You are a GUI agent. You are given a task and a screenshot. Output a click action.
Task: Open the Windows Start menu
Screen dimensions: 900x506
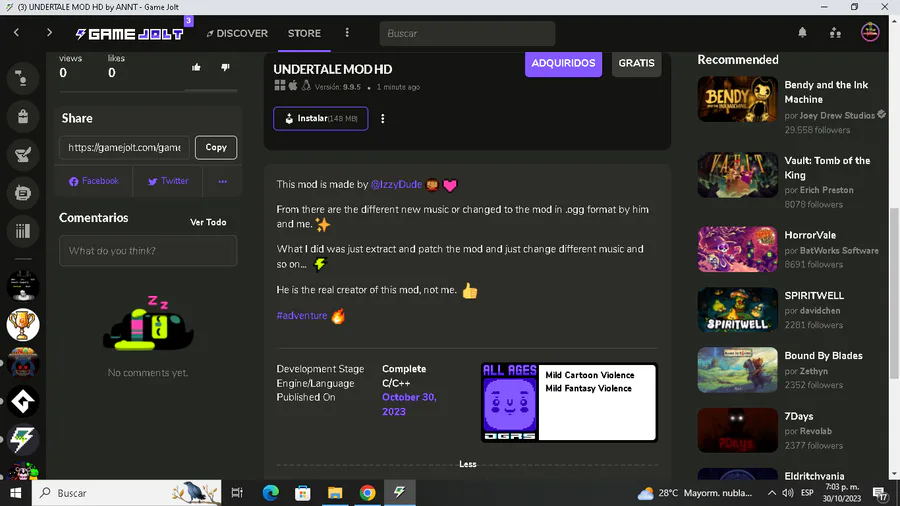(x=15, y=493)
